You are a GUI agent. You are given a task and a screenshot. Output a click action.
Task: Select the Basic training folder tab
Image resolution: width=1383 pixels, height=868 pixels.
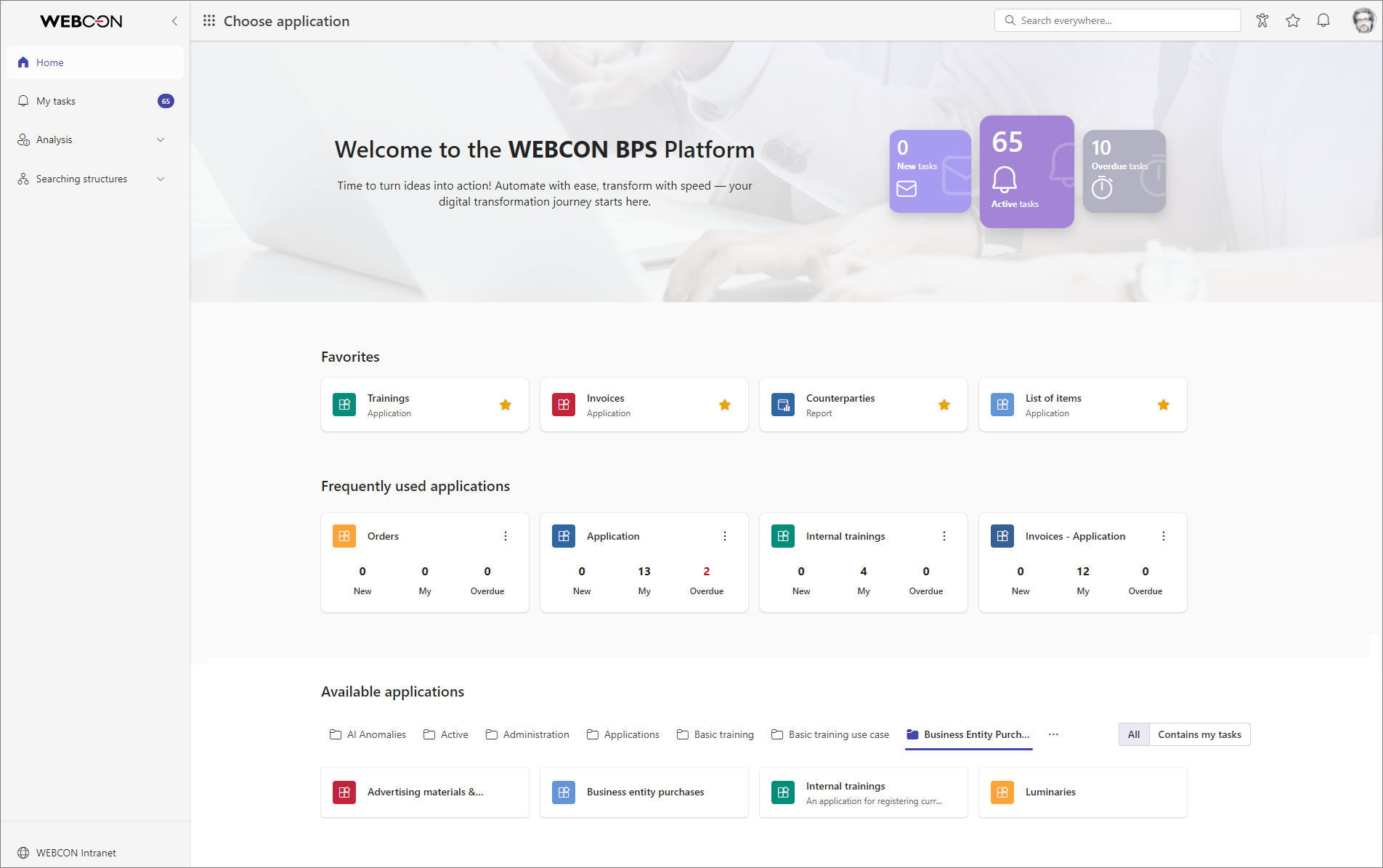715,734
